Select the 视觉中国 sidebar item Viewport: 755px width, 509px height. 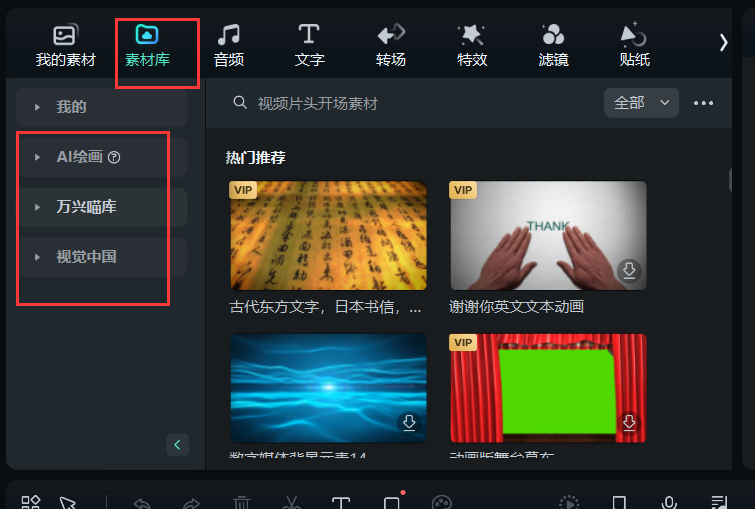point(102,257)
